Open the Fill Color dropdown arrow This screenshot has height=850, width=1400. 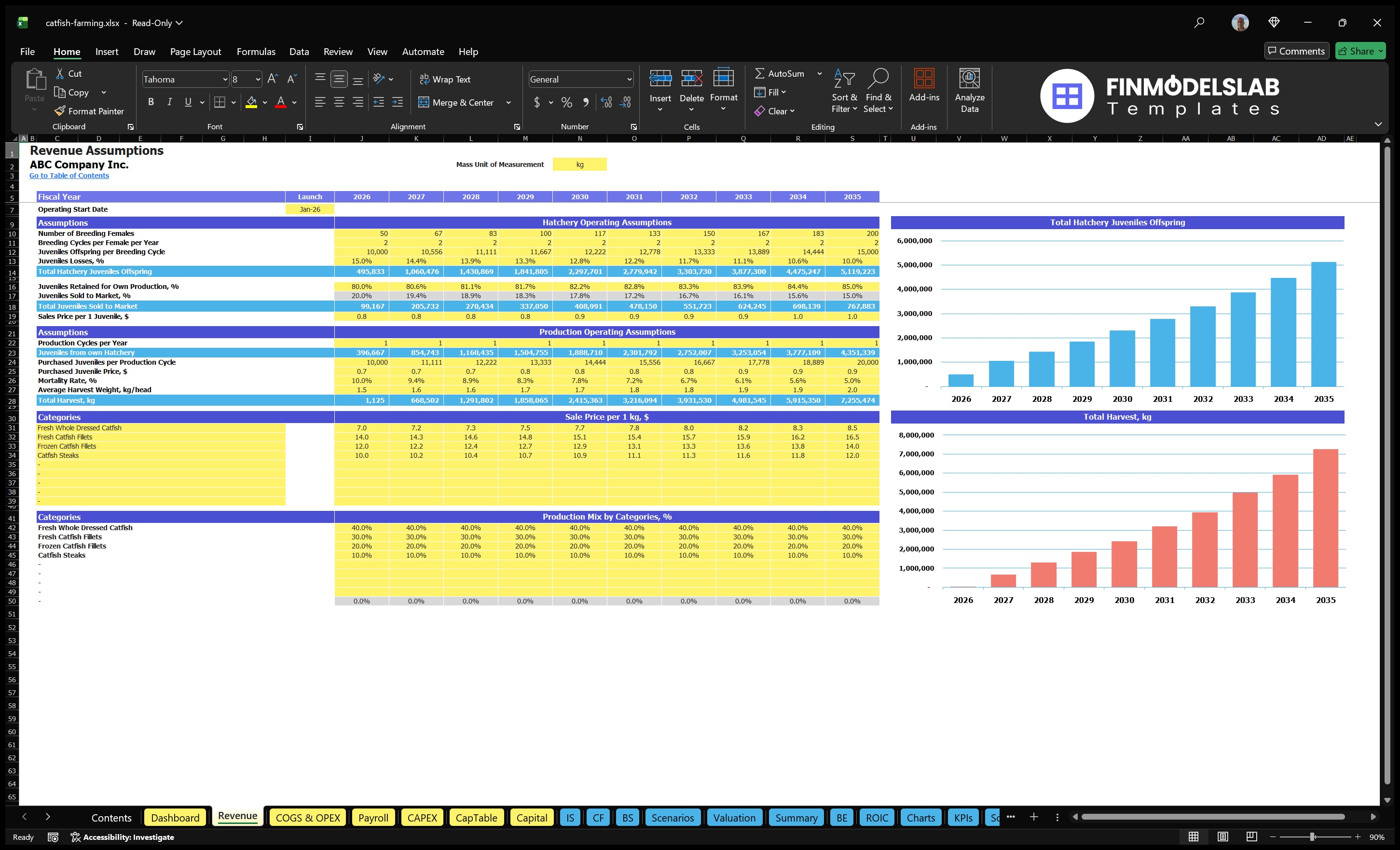[x=264, y=102]
